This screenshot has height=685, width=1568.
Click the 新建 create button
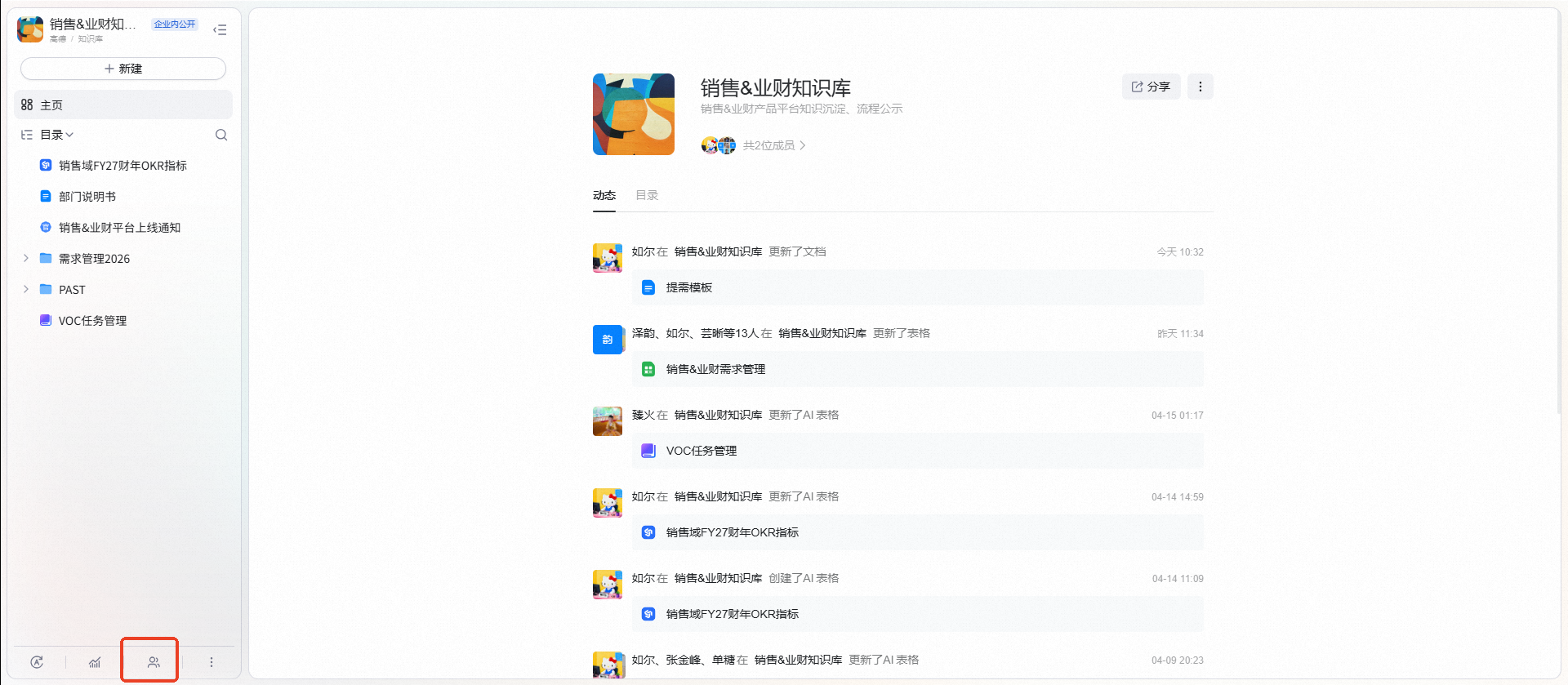[x=123, y=69]
